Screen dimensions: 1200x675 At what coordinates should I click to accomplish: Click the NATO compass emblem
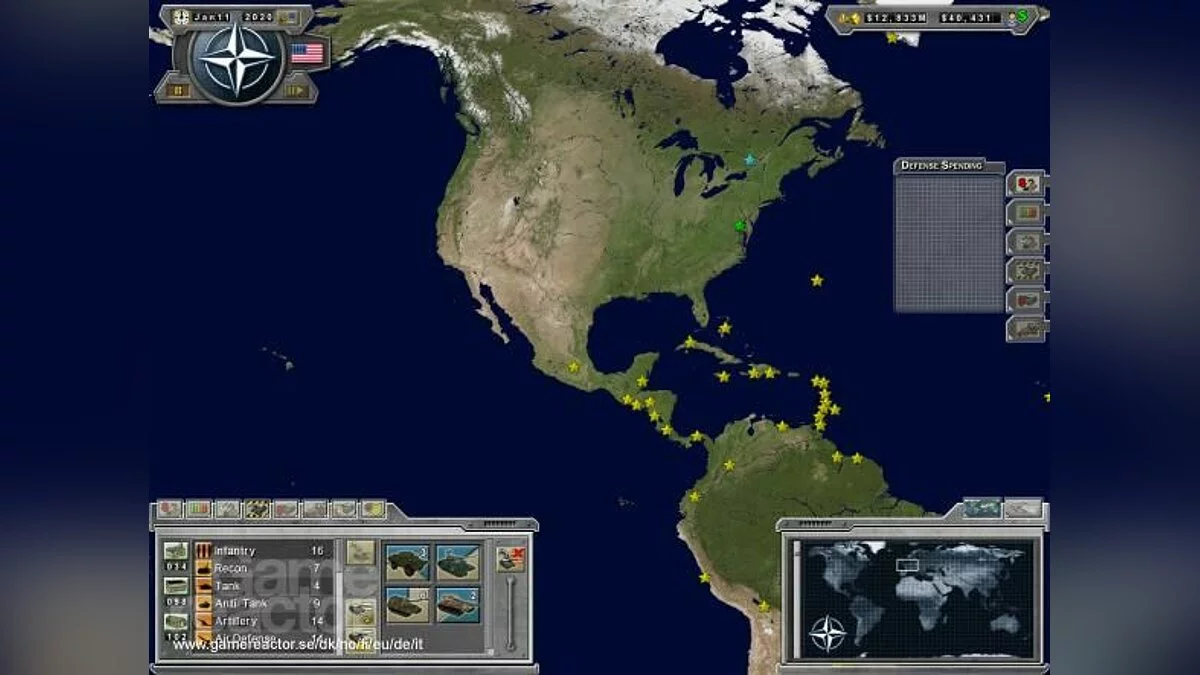click(x=237, y=62)
